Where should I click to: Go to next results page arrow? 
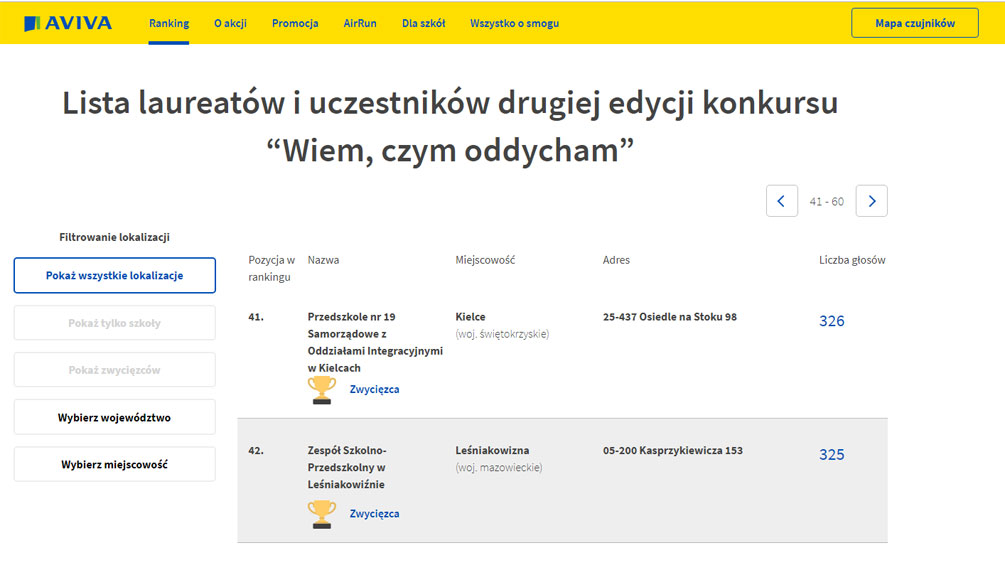tap(871, 201)
